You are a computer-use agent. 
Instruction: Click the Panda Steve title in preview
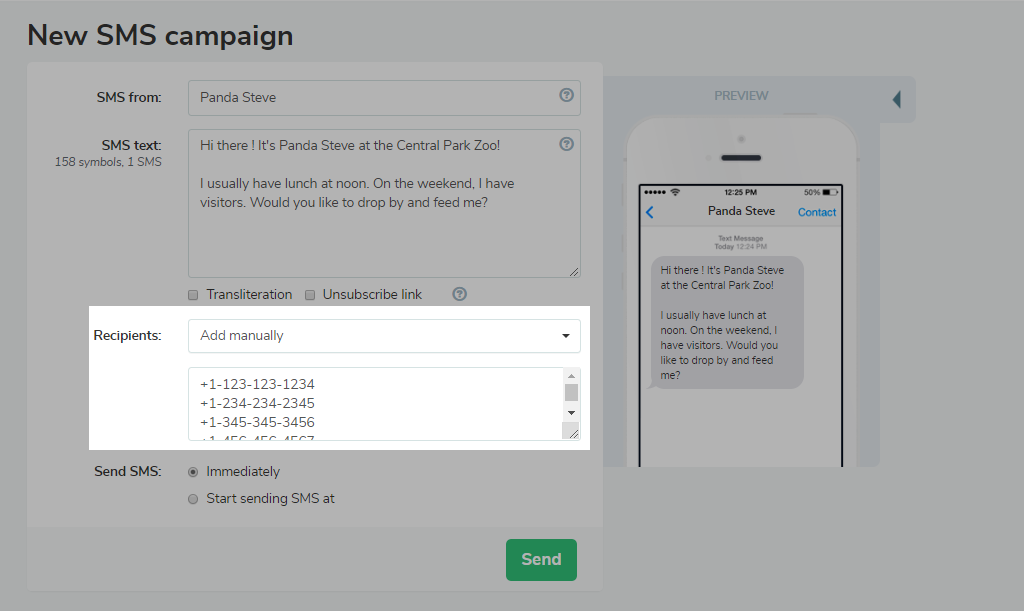pos(741,211)
